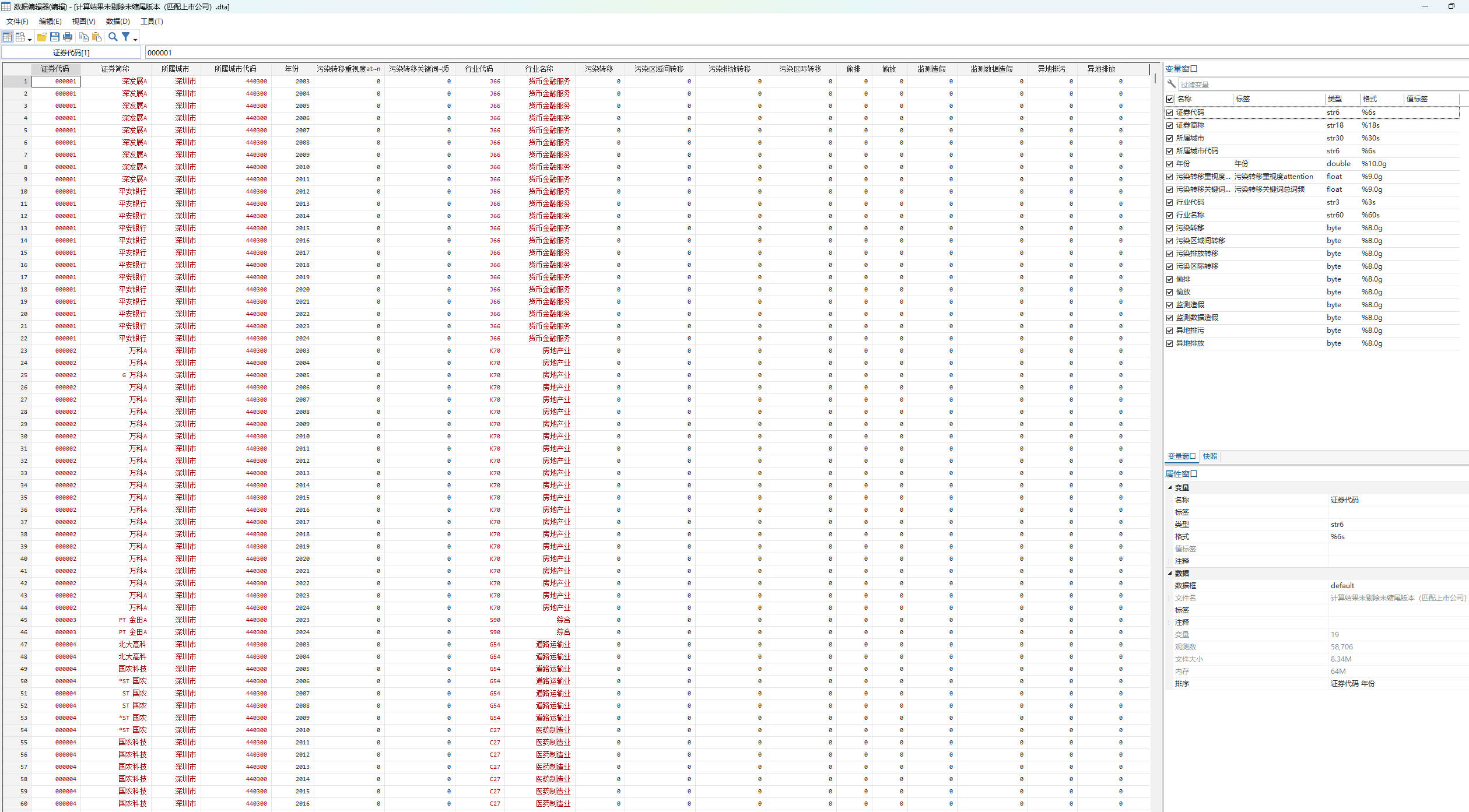Click the filter funnel icon
The image size is (1469, 812).
pyautogui.click(x=125, y=37)
